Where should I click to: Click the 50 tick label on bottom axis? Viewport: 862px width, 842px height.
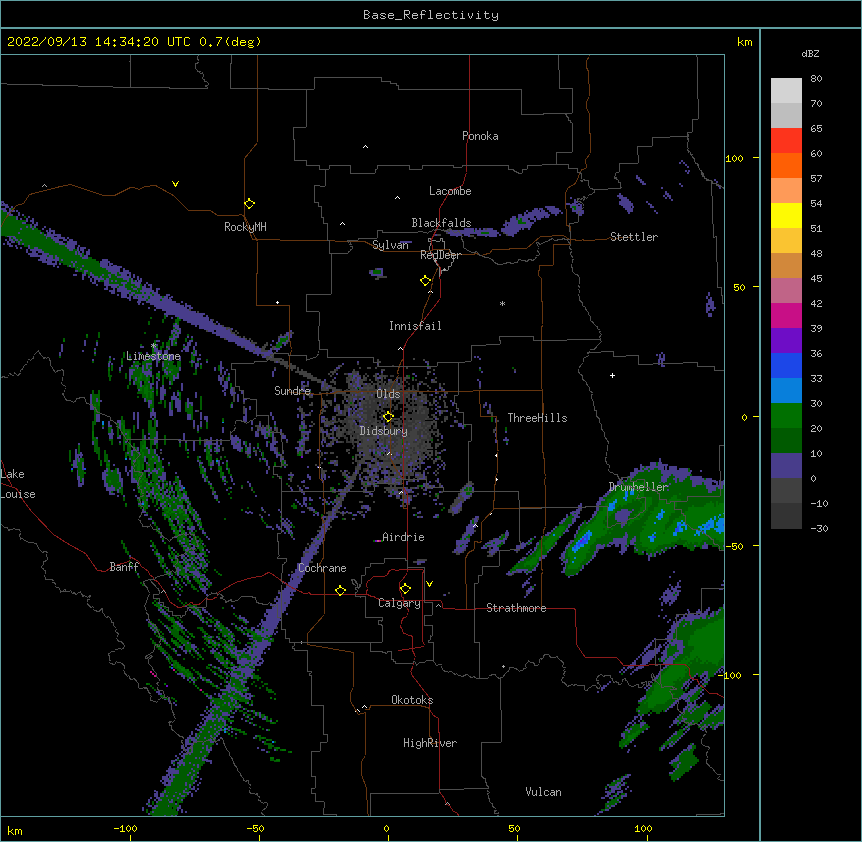tap(514, 828)
